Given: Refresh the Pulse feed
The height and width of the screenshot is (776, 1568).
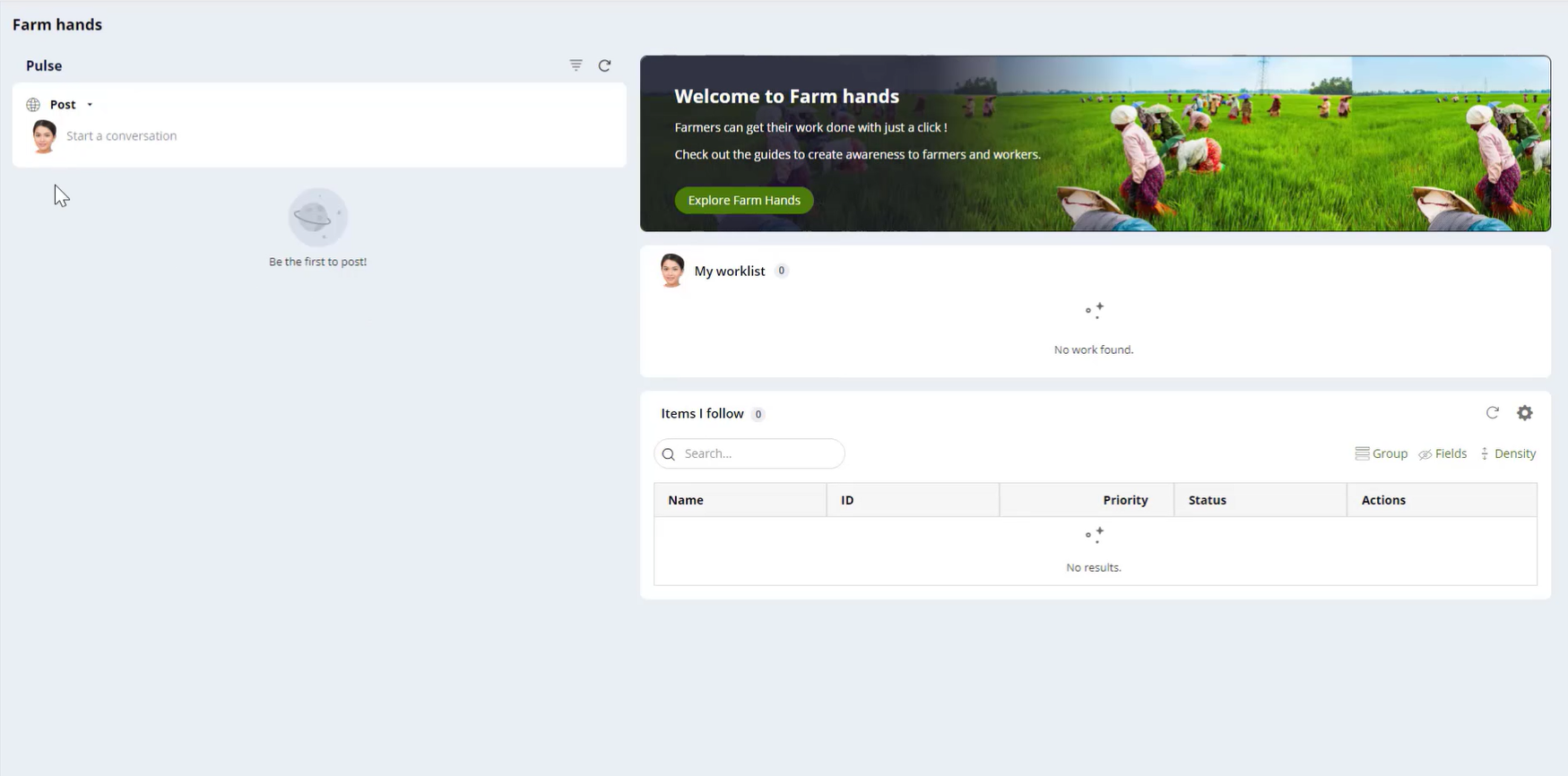Looking at the screenshot, I should [x=605, y=65].
